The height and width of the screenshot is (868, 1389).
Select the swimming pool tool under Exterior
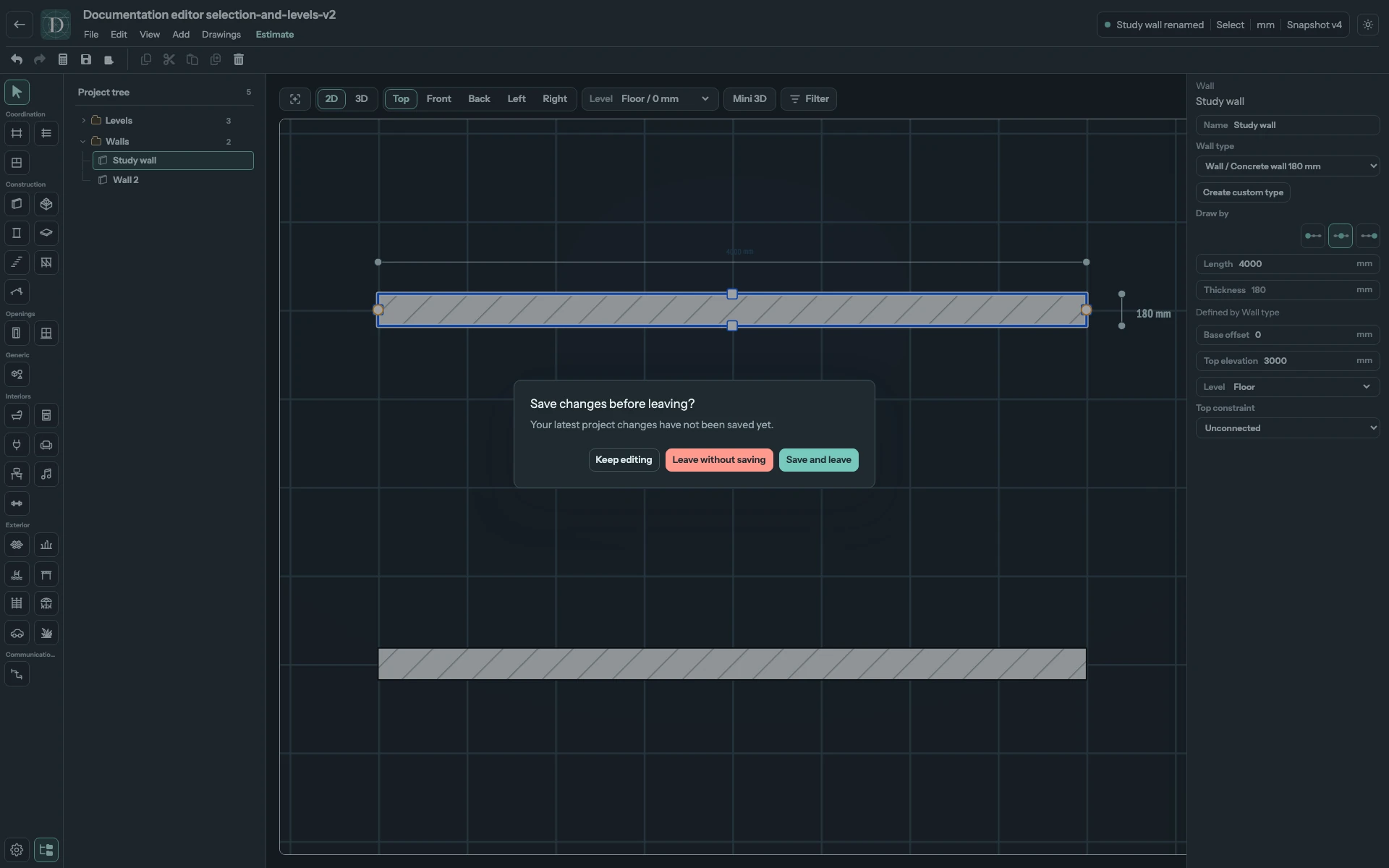17,574
